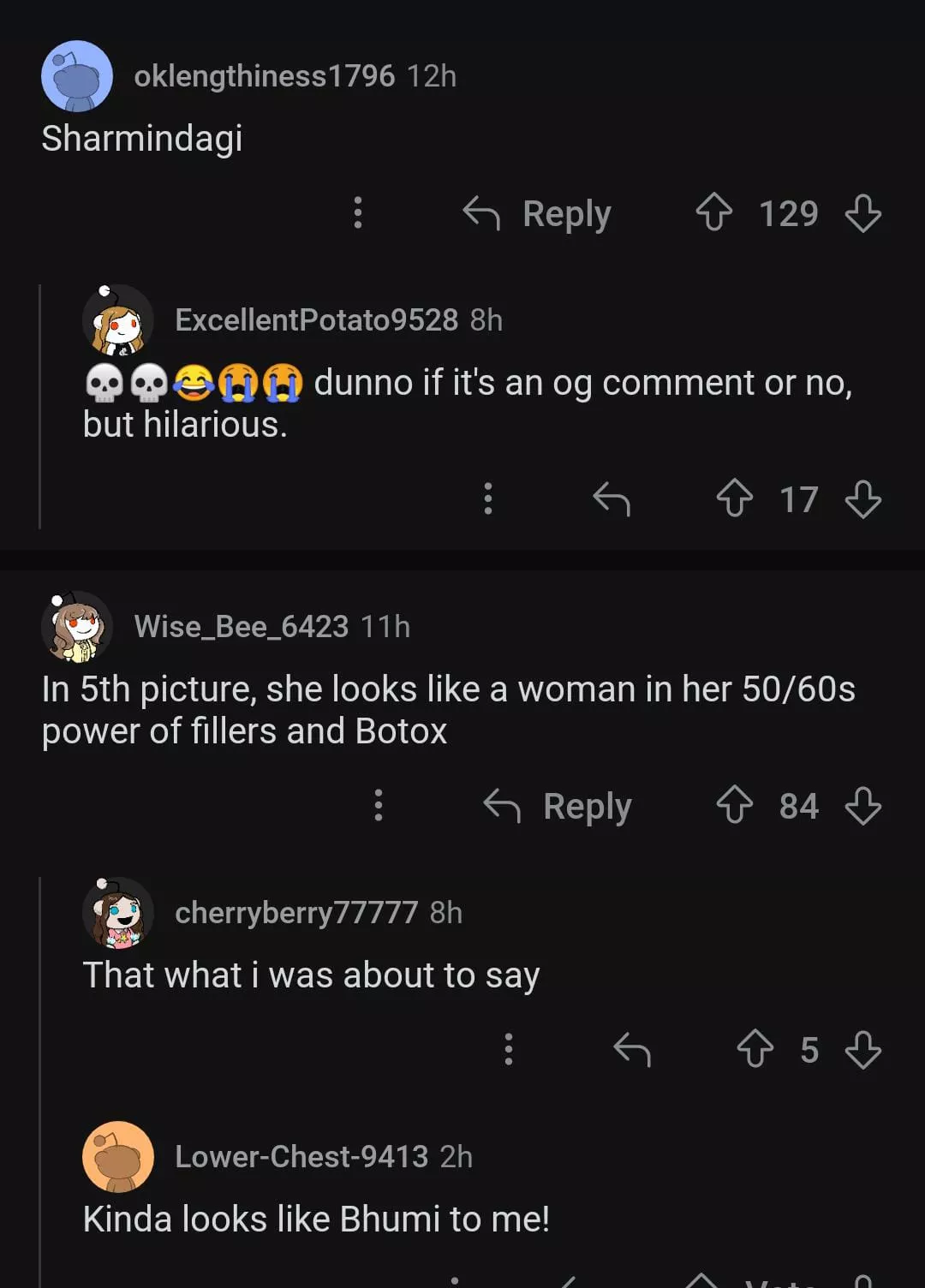Open three-dot menu on ExcellentPotato9528's comment
This screenshot has height=1288, width=925.
[x=488, y=498]
